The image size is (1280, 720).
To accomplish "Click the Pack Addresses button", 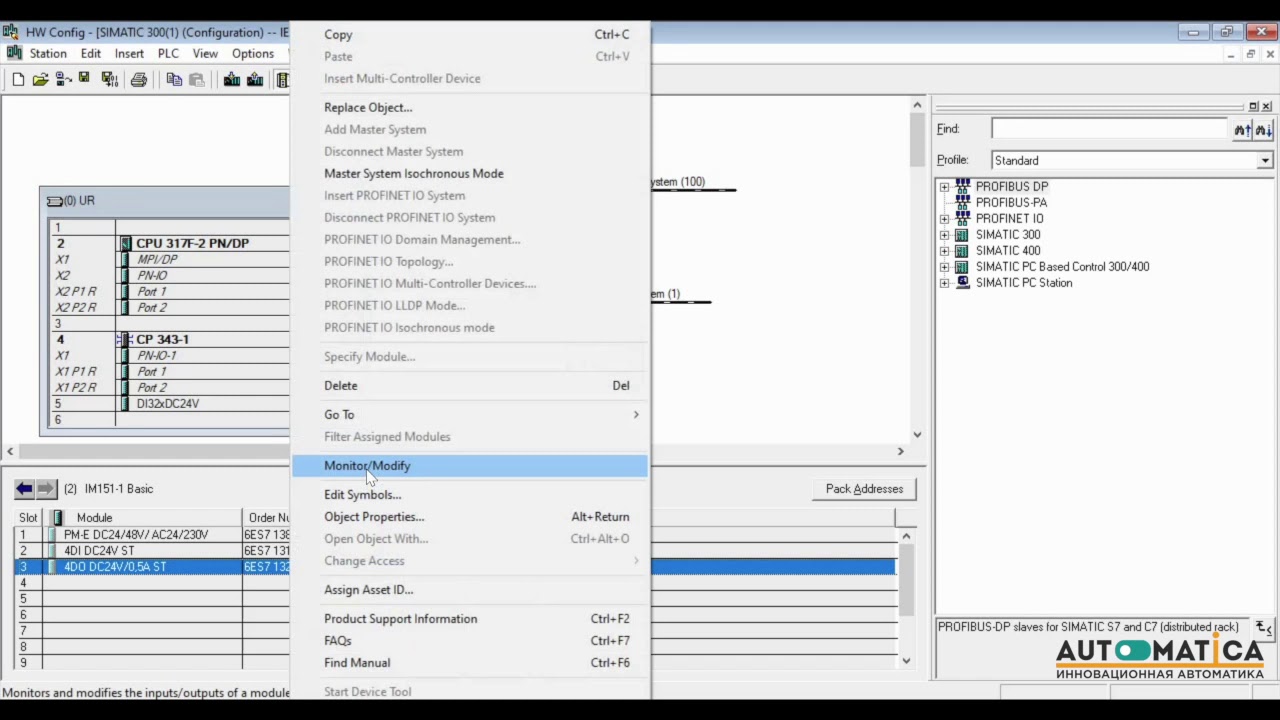I will (x=864, y=489).
